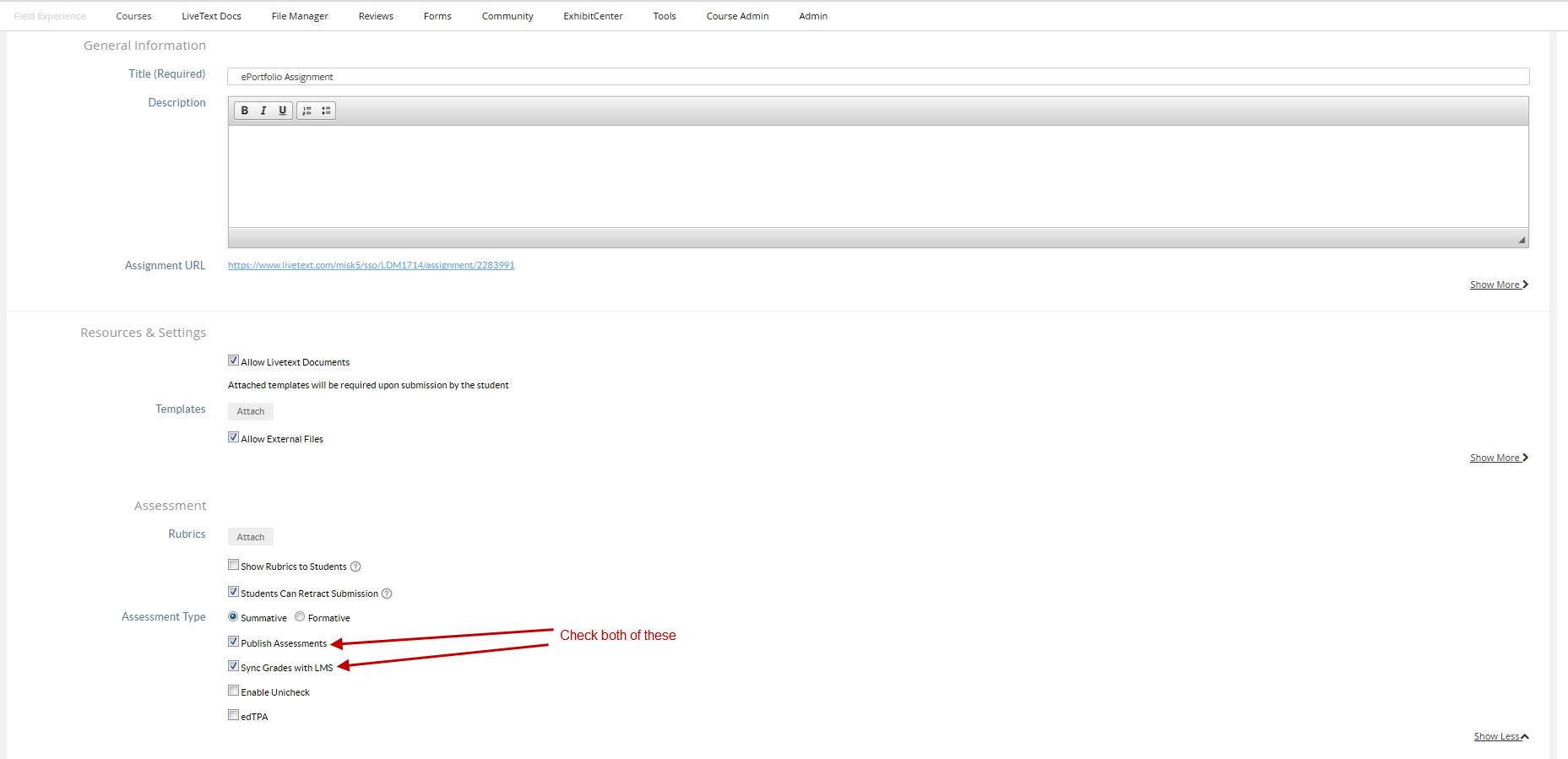Screen dimensions: 1568x759
Task: Open the Assignment URL link
Action: (x=371, y=265)
